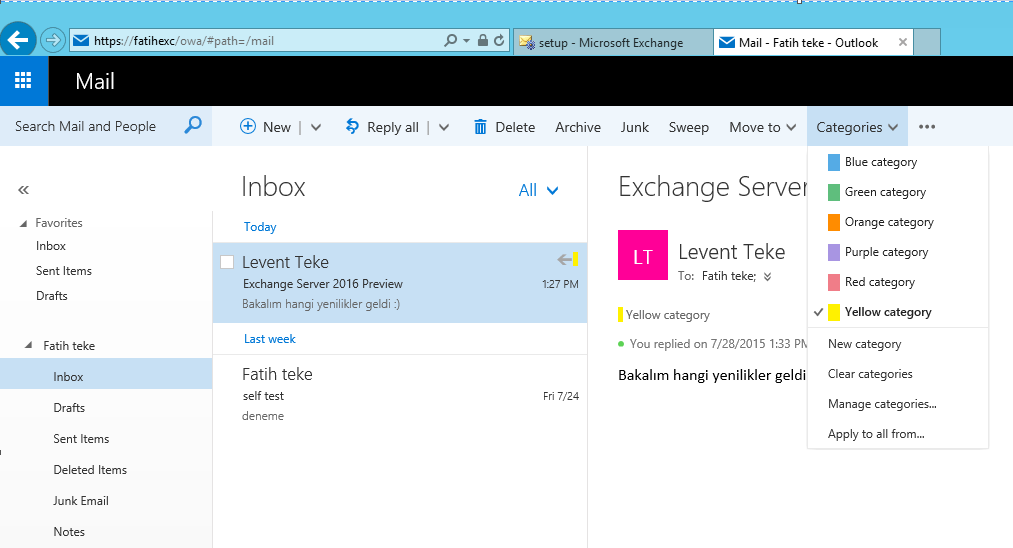Image resolution: width=1013 pixels, height=548 pixels.
Task: Collapse the Favorites folder group
Action: (24, 223)
